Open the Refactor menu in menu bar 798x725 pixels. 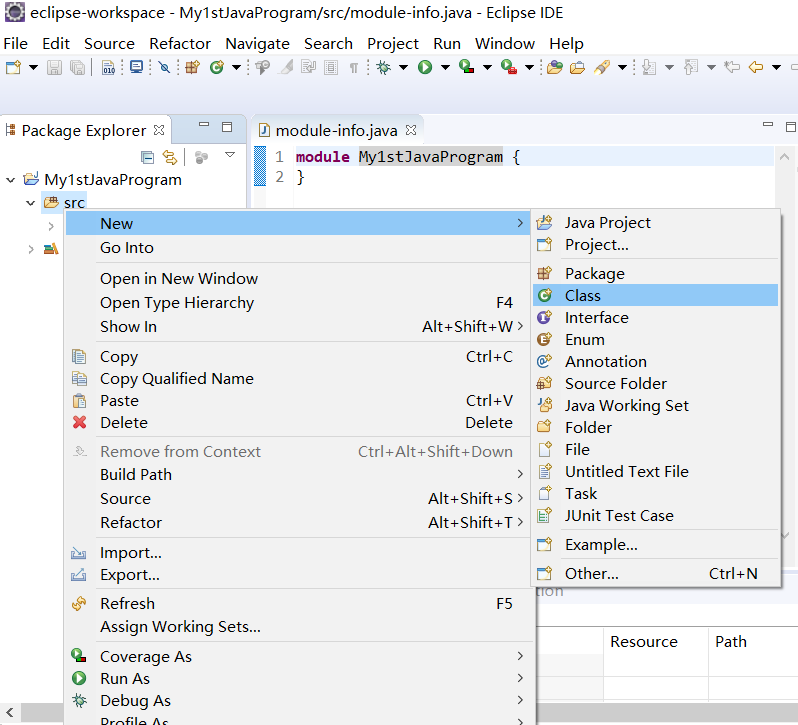180,44
